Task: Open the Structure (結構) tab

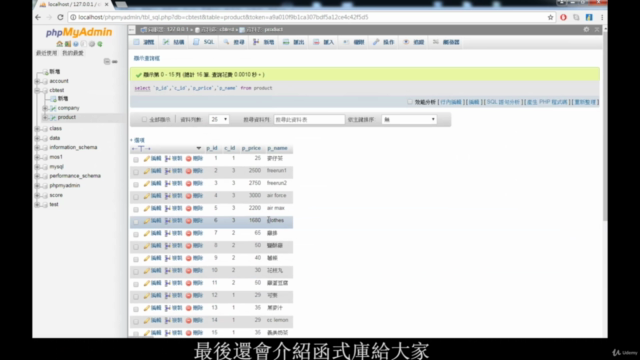Action: 174,42
